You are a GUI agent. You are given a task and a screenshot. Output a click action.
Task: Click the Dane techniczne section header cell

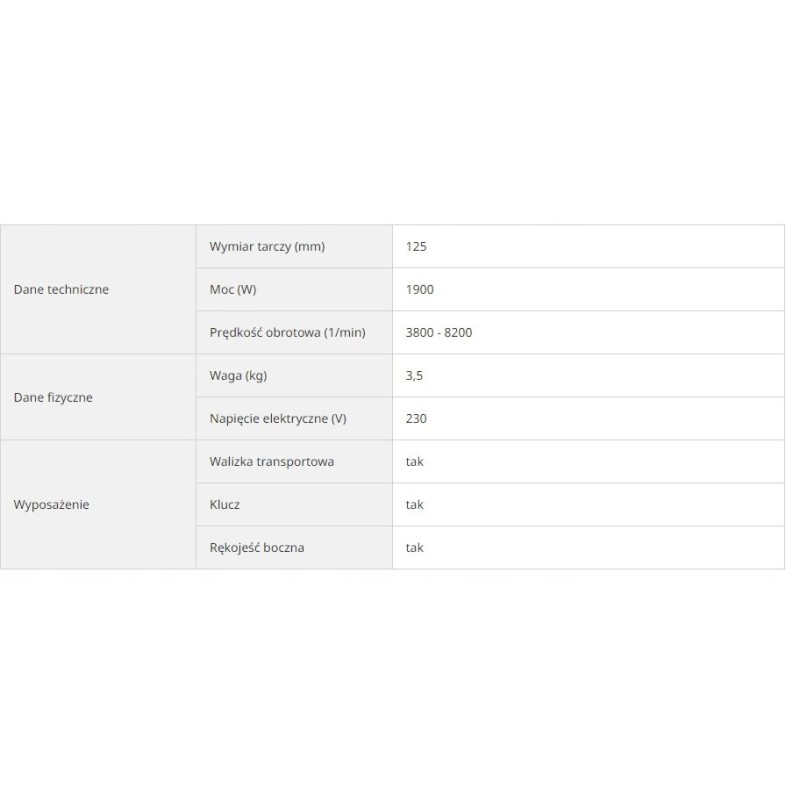coord(61,290)
